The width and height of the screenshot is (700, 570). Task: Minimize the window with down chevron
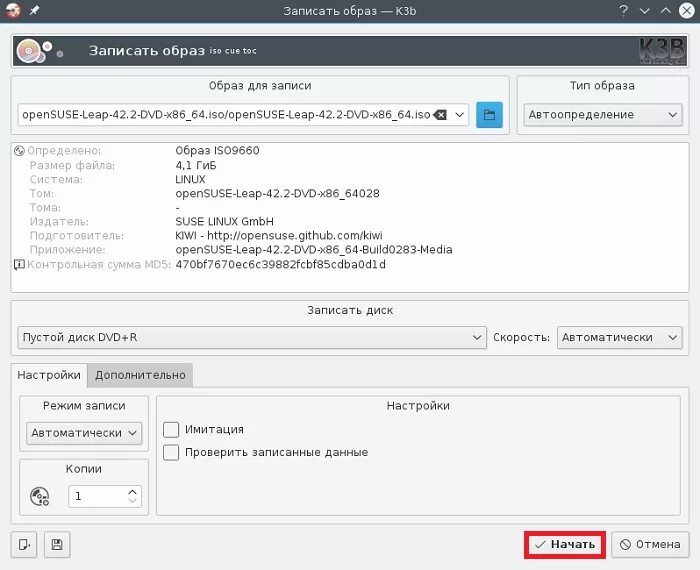click(x=645, y=11)
